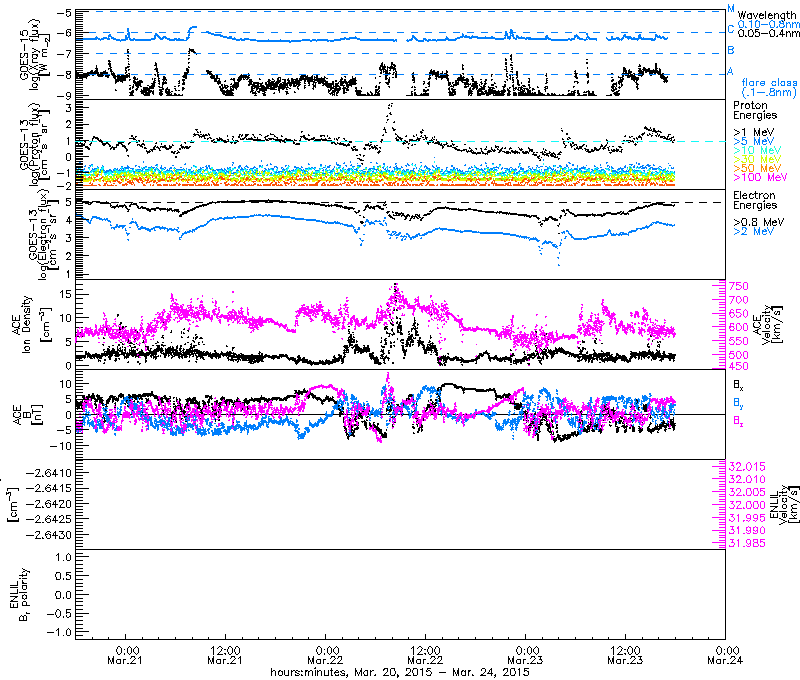800x680 pixels.
Task: Click the 750 tick on ACE velocity axis
Action: (739, 286)
